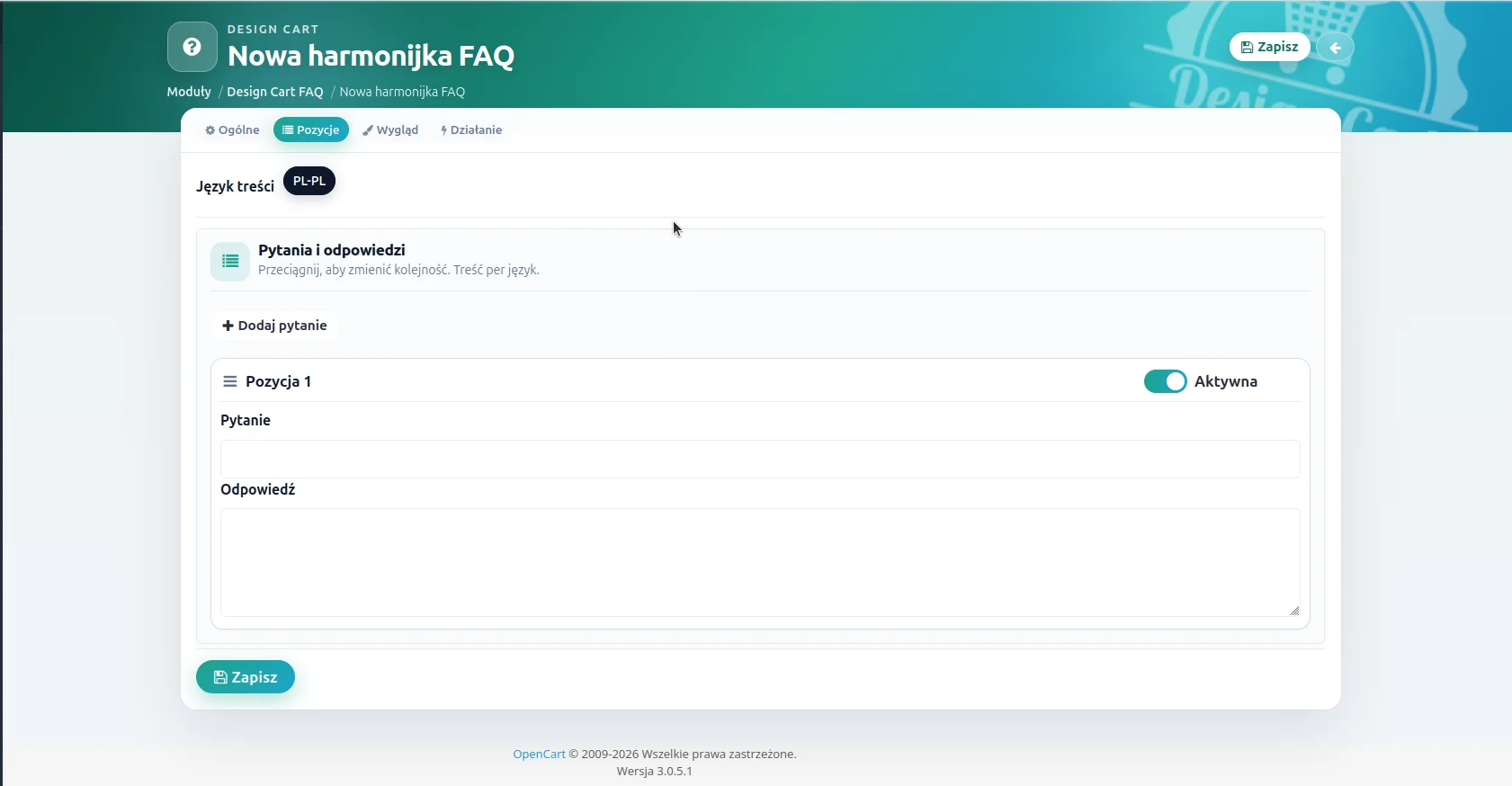Click the Wersja 3.0.5.1 footer text
Viewport: 1512px width, 786px height.
pyautogui.click(x=655, y=772)
